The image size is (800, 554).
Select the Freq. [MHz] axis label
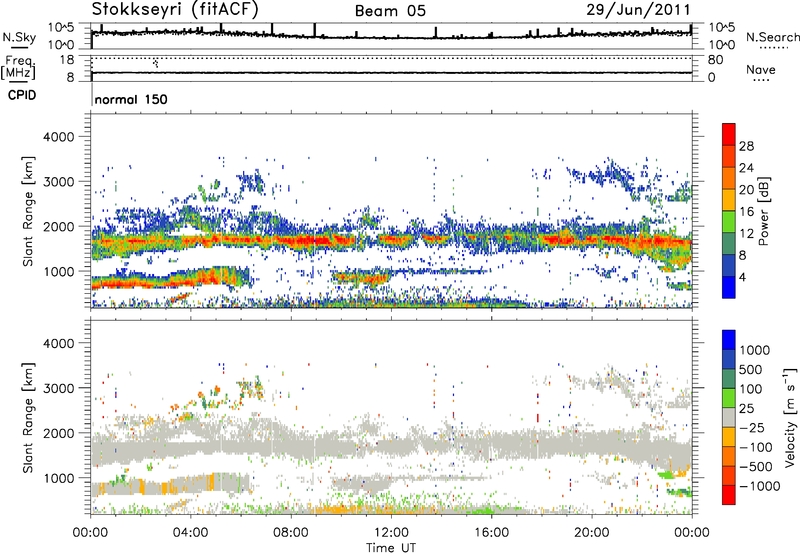18,67
